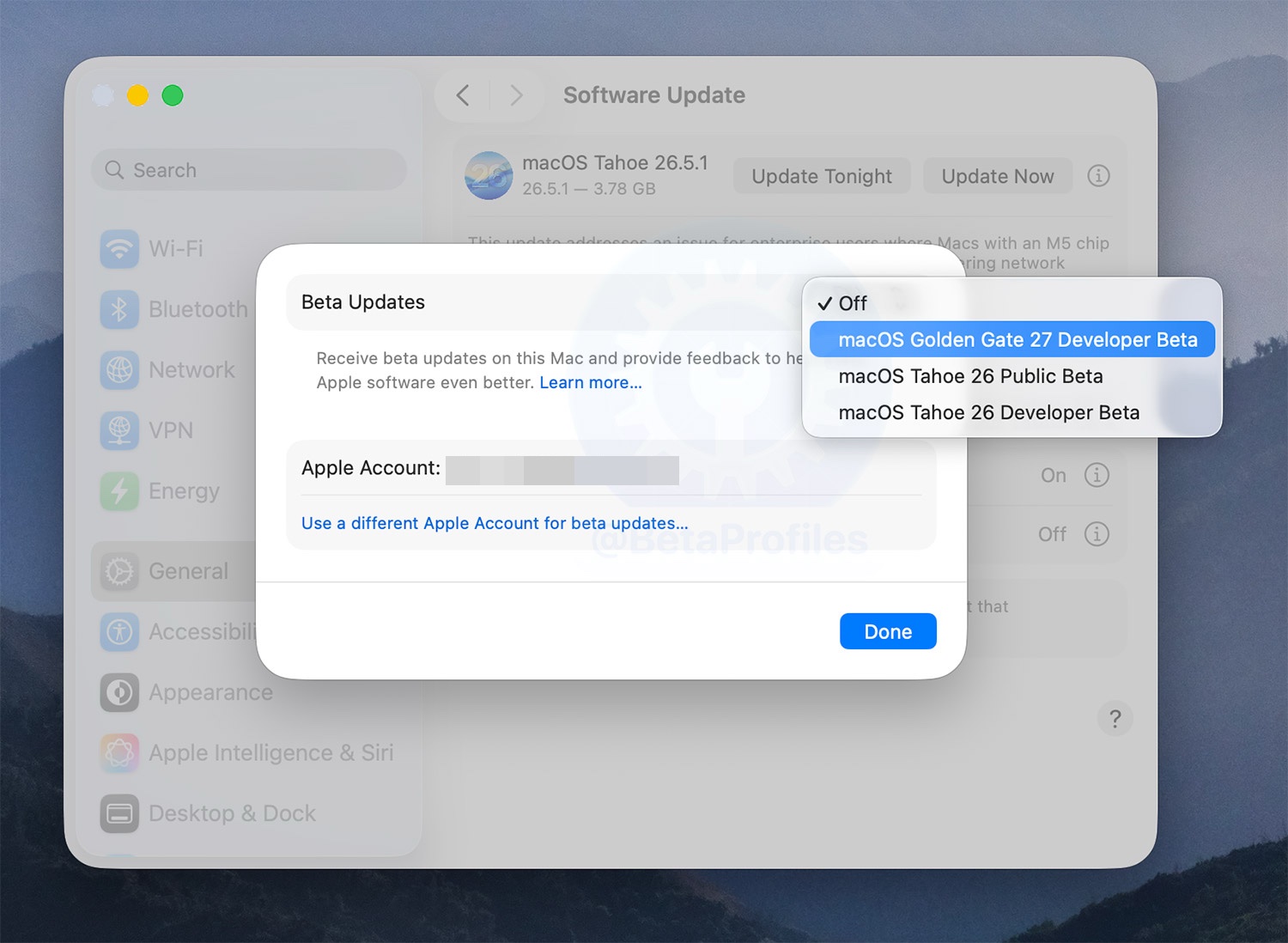1288x943 pixels.
Task: Click the Appearance icon
Action: [x=119, y=692]
